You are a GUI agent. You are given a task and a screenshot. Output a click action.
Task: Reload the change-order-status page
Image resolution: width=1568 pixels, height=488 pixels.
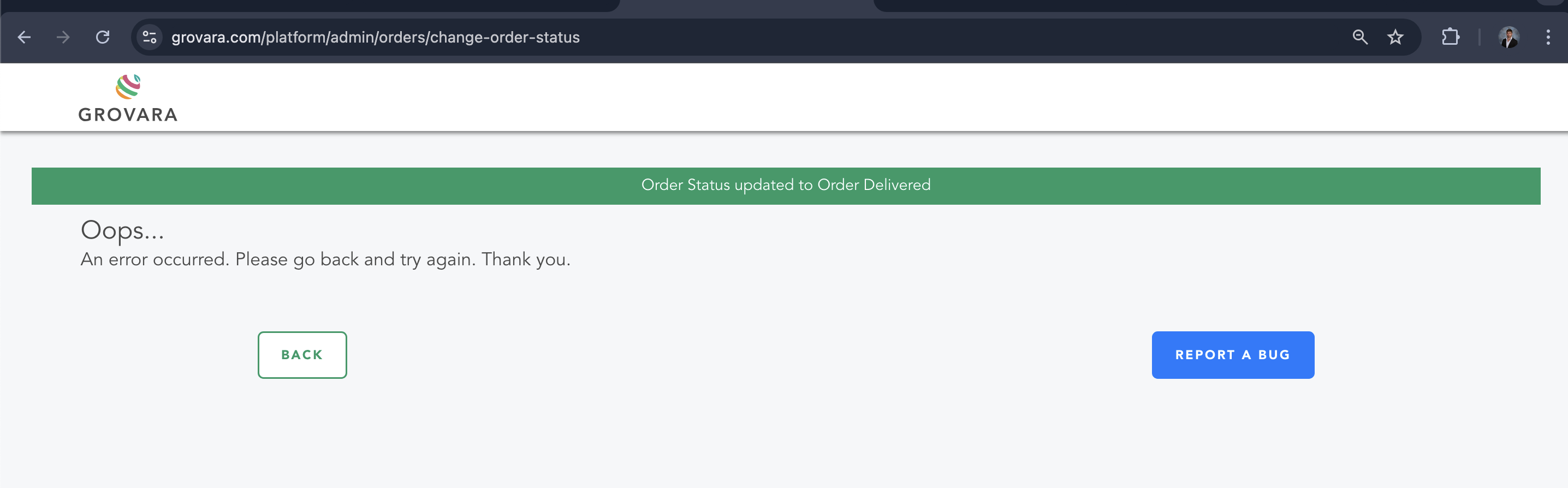pos(103,37)
